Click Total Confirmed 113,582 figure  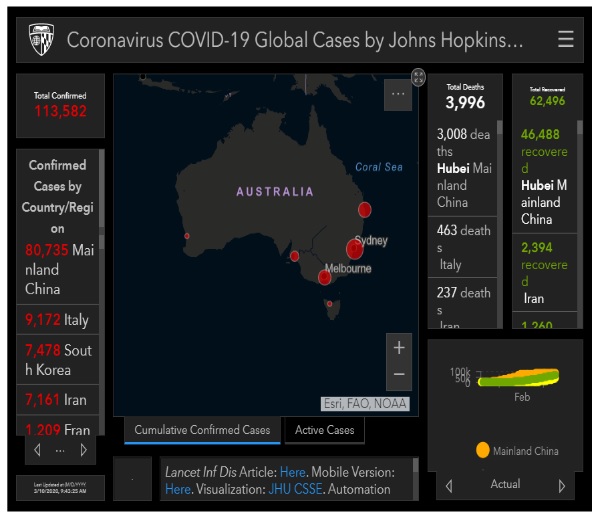60,111
